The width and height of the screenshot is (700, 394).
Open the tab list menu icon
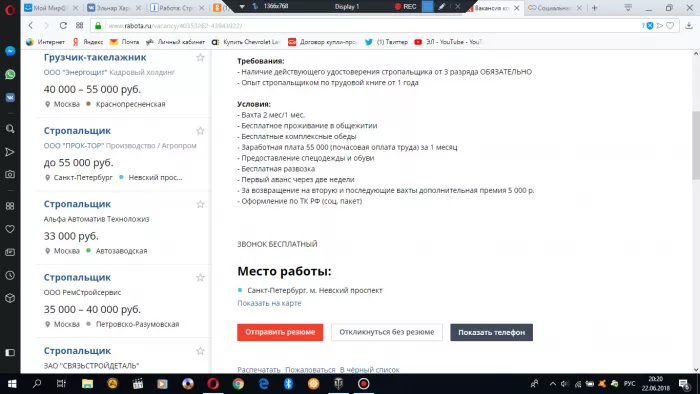click(x=628, y=8)
